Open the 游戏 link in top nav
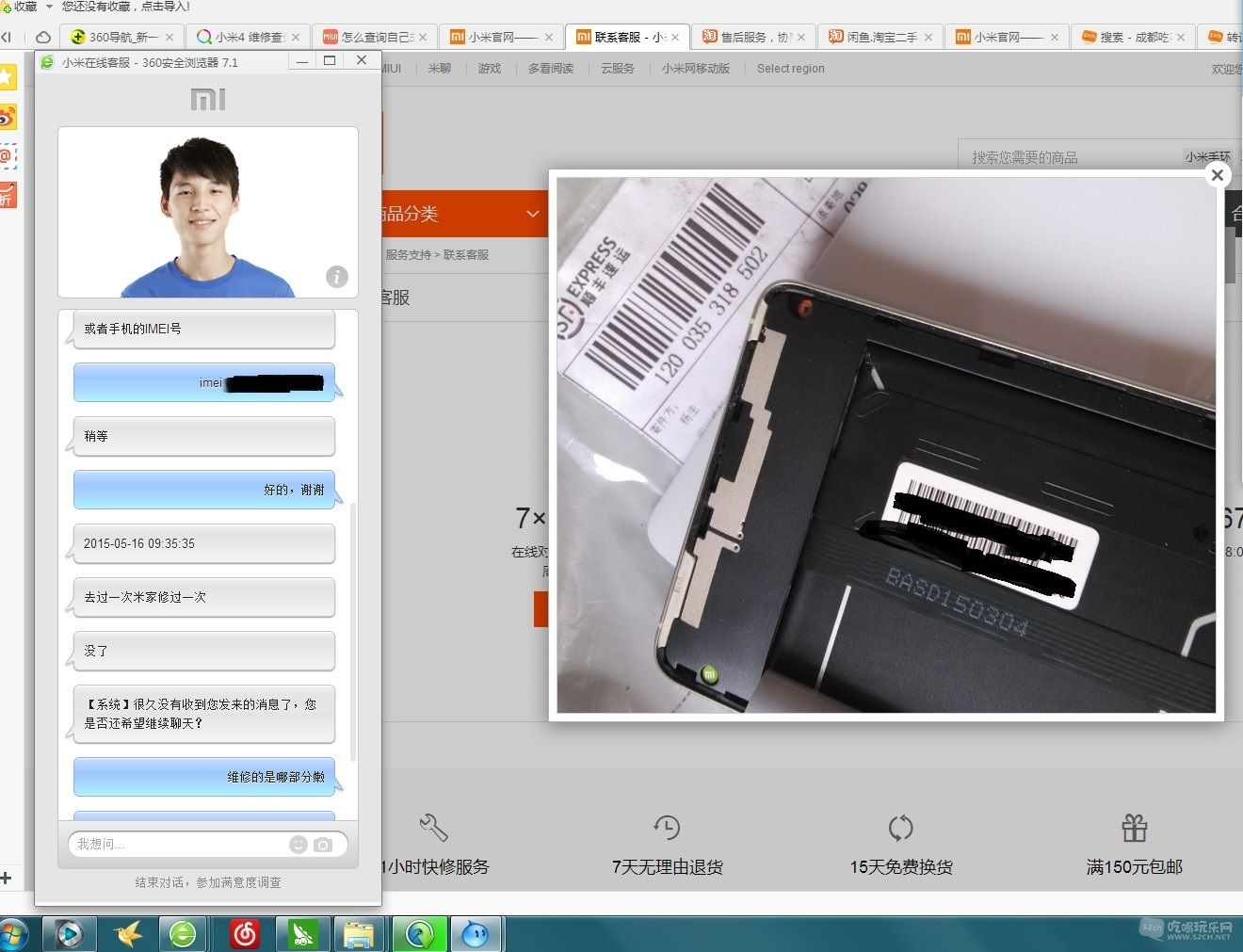Screen dimensions: 1243x952 pos(490,69)
